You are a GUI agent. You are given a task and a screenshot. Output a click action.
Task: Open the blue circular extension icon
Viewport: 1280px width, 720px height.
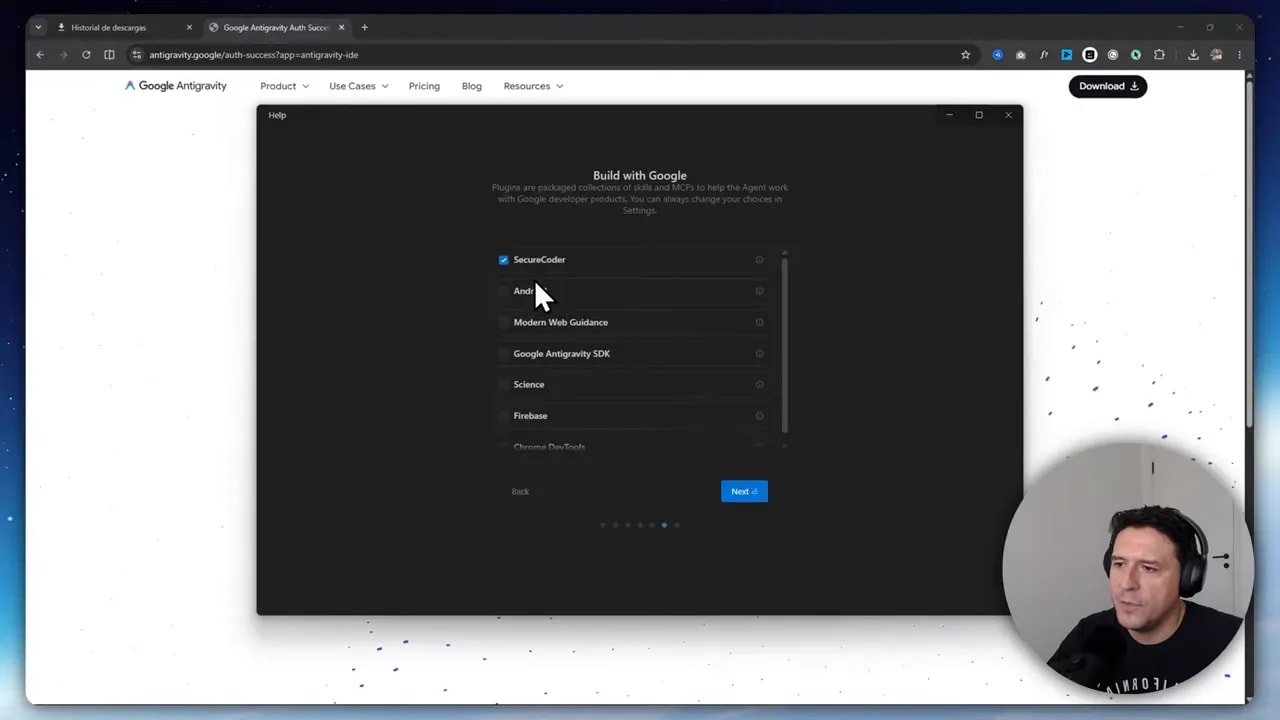997,55
